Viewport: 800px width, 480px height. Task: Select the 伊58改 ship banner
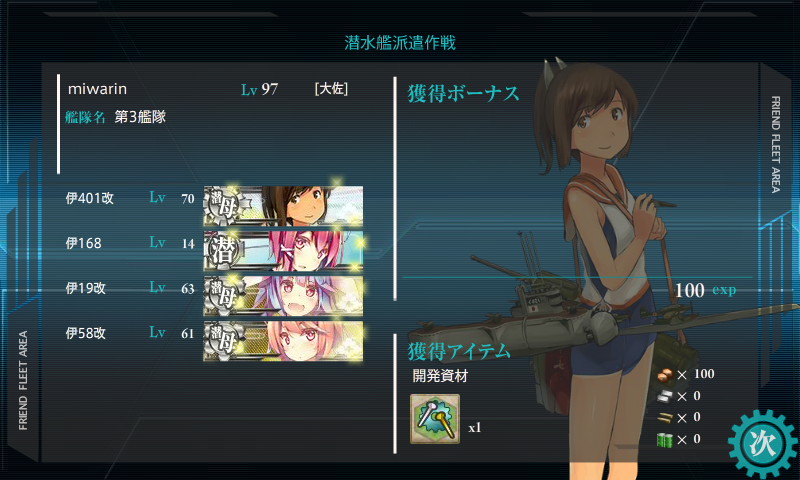[x=283, y=341]
